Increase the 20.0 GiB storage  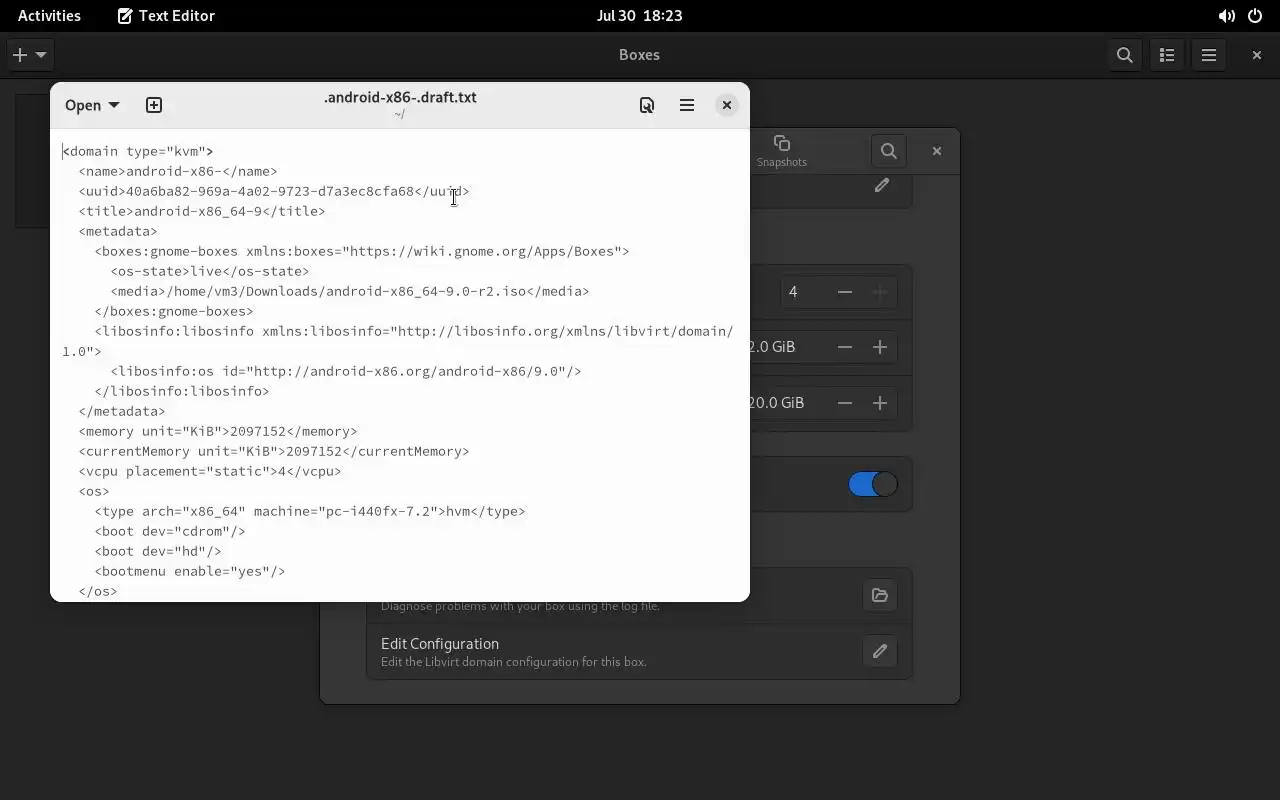(880, 403)
